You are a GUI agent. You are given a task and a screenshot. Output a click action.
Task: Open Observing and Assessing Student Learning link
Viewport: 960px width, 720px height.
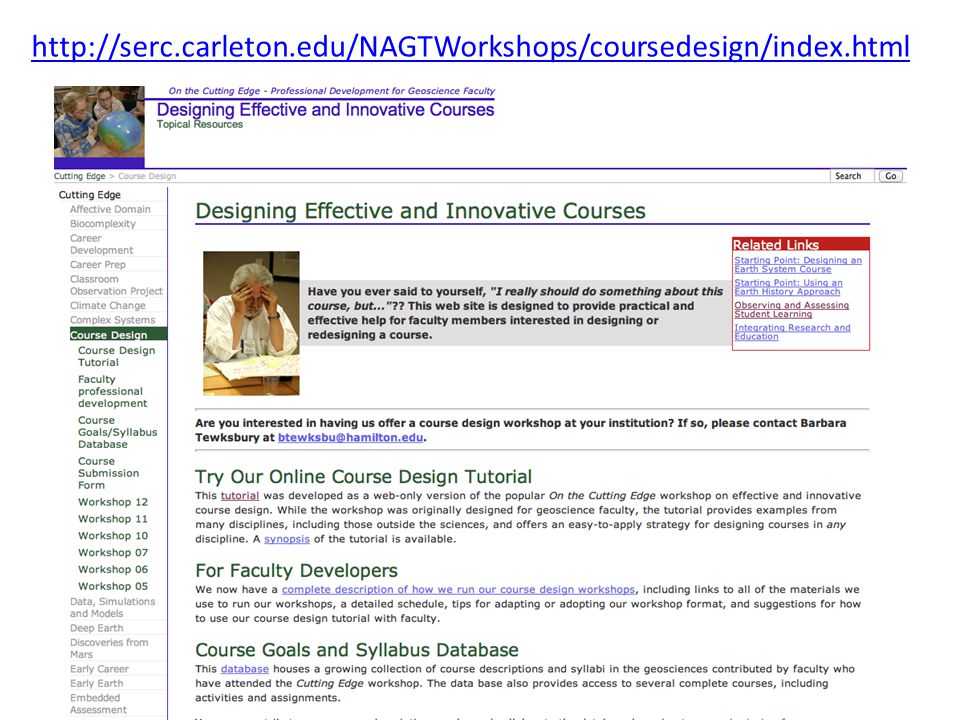tap(792, 310)
